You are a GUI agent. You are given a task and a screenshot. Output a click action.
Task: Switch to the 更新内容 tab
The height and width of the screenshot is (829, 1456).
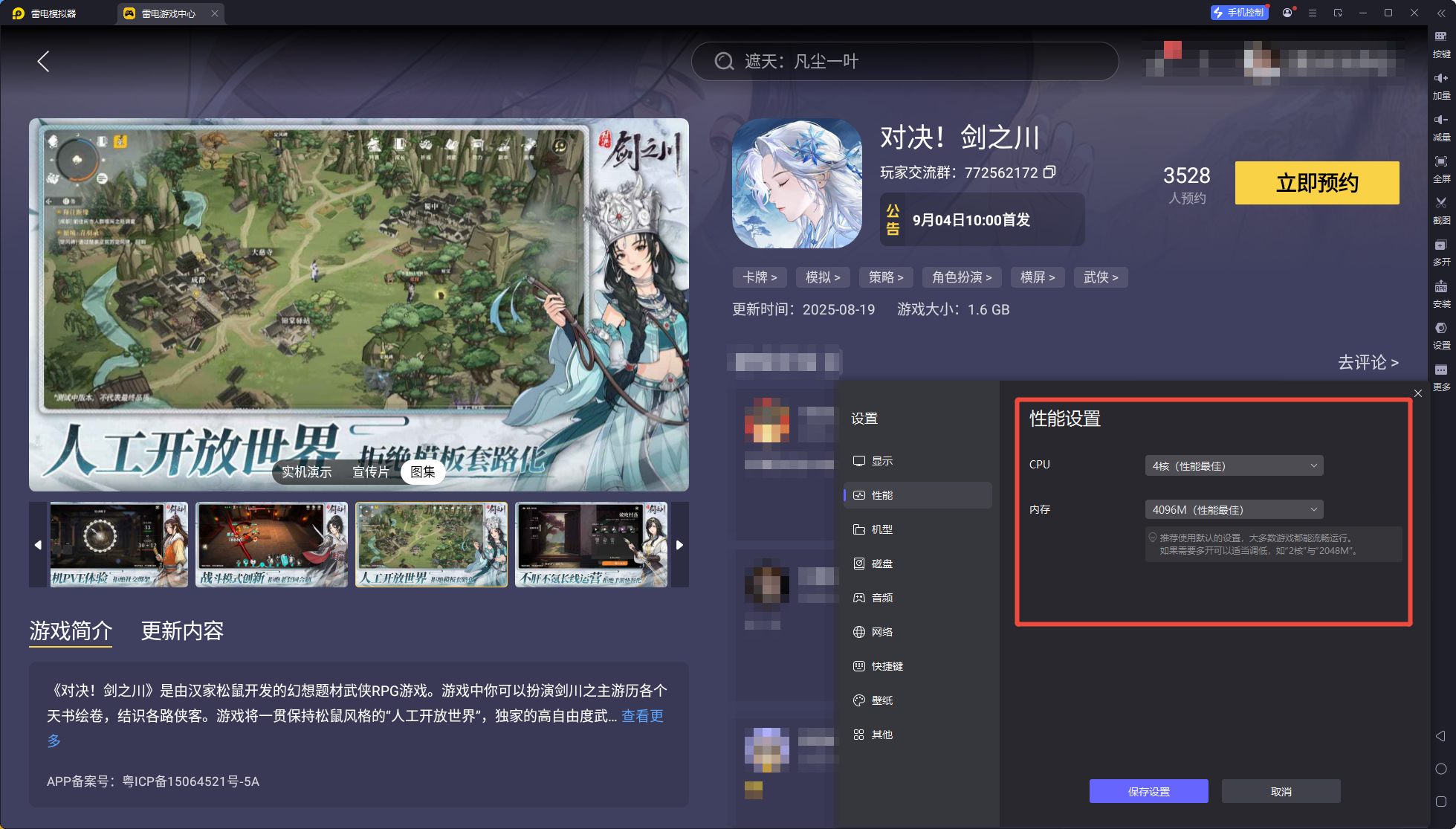click(x=182, y=631)
